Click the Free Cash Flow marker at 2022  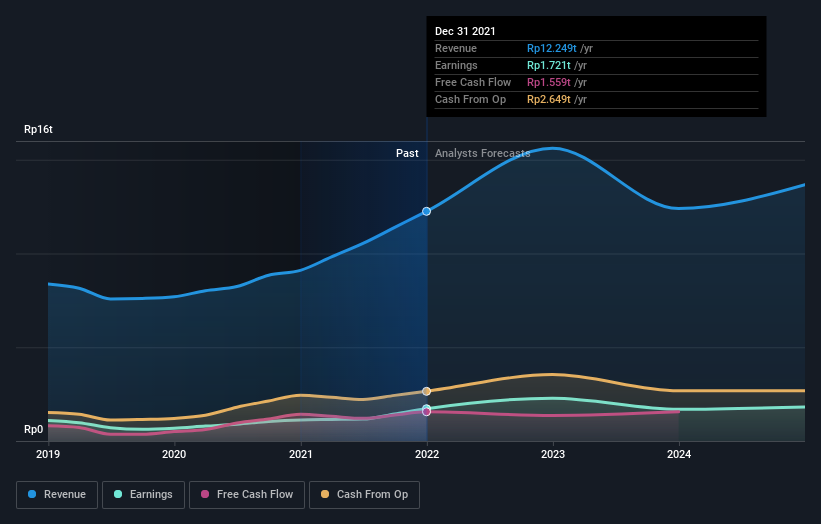[427, 412]
